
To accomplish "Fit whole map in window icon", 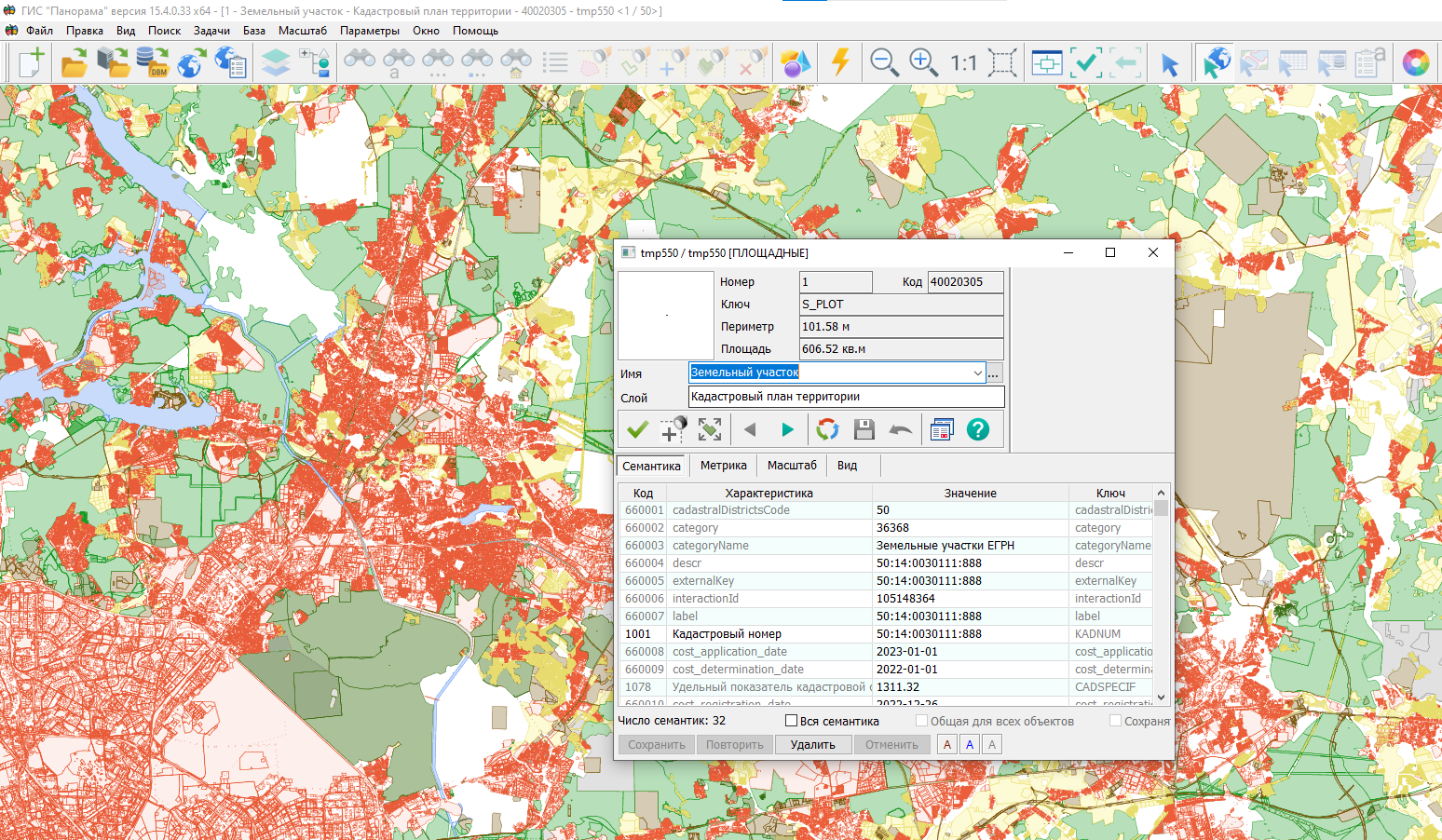I will tap(1002, 63).
